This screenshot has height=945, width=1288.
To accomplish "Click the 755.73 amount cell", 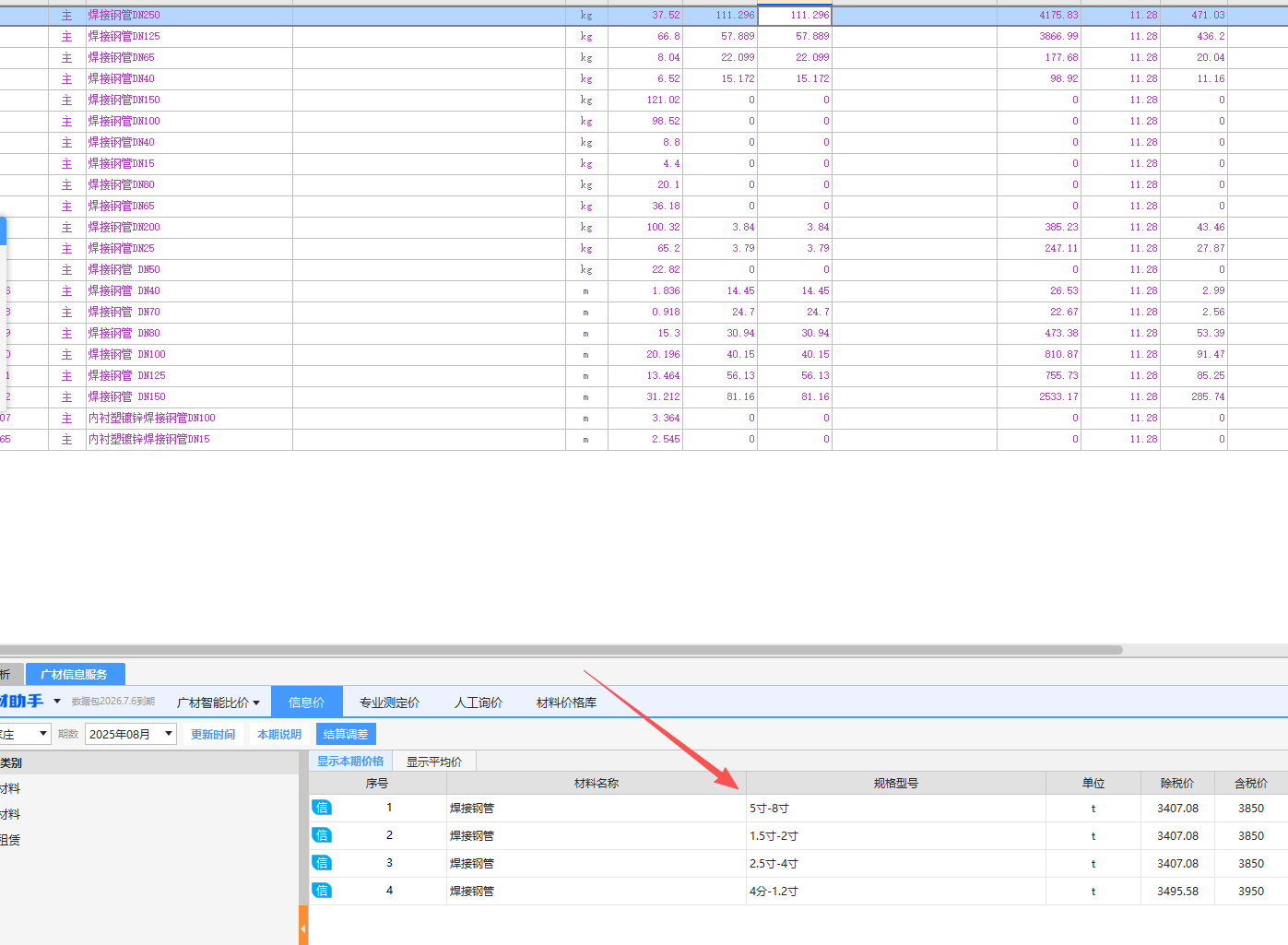I will click(x=1039, y=376).
